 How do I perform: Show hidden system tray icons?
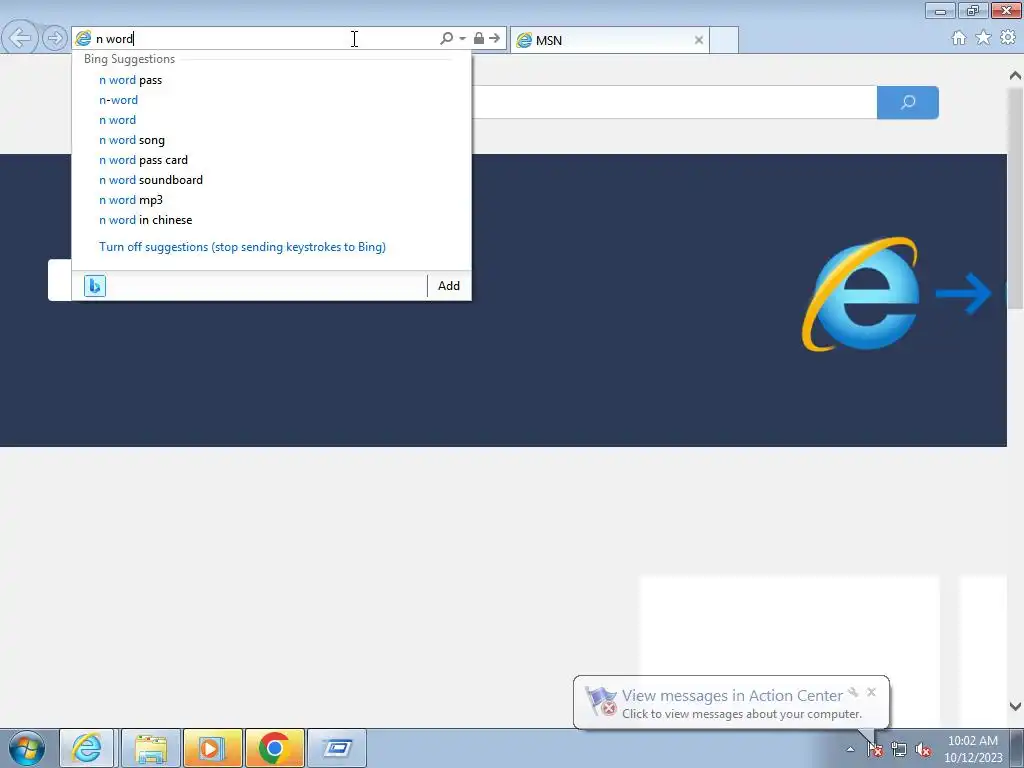coord(850,749)
